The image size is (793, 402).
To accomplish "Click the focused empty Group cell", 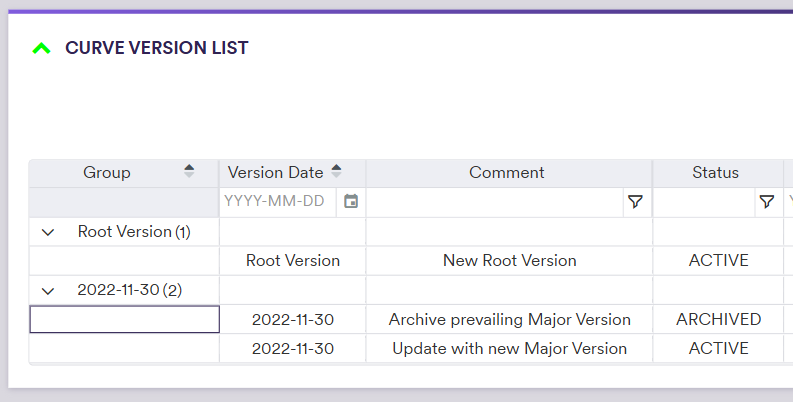I will pyautogui.click(x=124, y=320).
